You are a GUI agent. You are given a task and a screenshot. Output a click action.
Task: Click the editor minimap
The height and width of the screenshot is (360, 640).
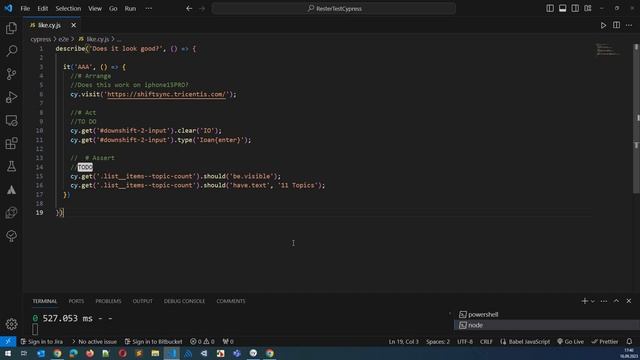coord(609,49)
